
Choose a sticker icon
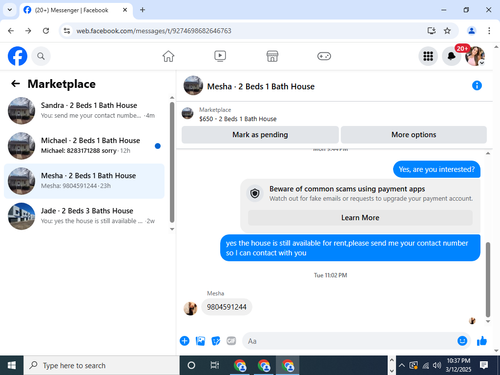(x=216, y=341)
